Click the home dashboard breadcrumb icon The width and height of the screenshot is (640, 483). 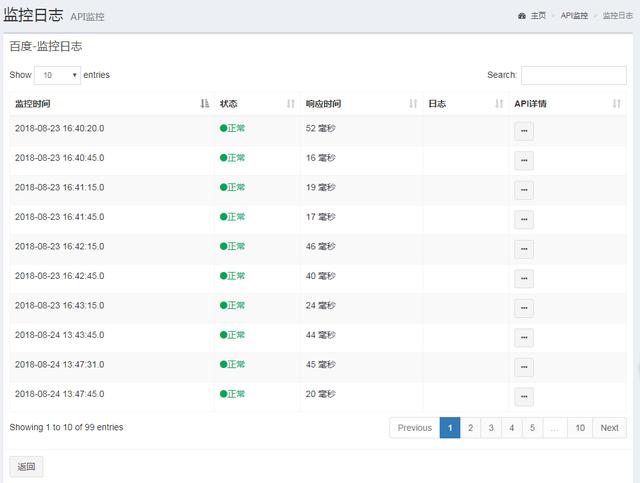pos(522,16)
